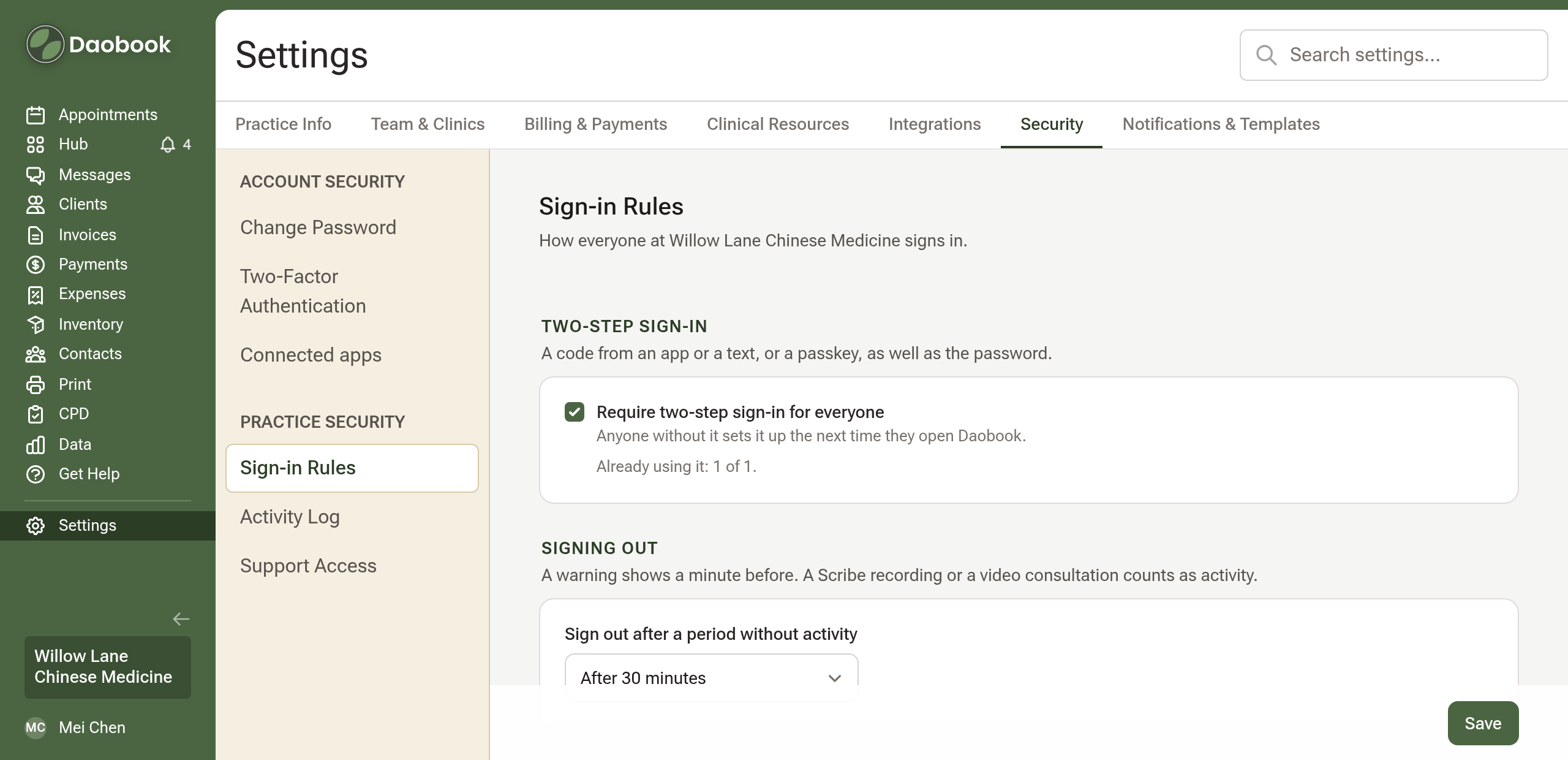Viewport: 1568px width, 760px height.
Task: Click the Contacts group icon
Action: coord(36,354)
